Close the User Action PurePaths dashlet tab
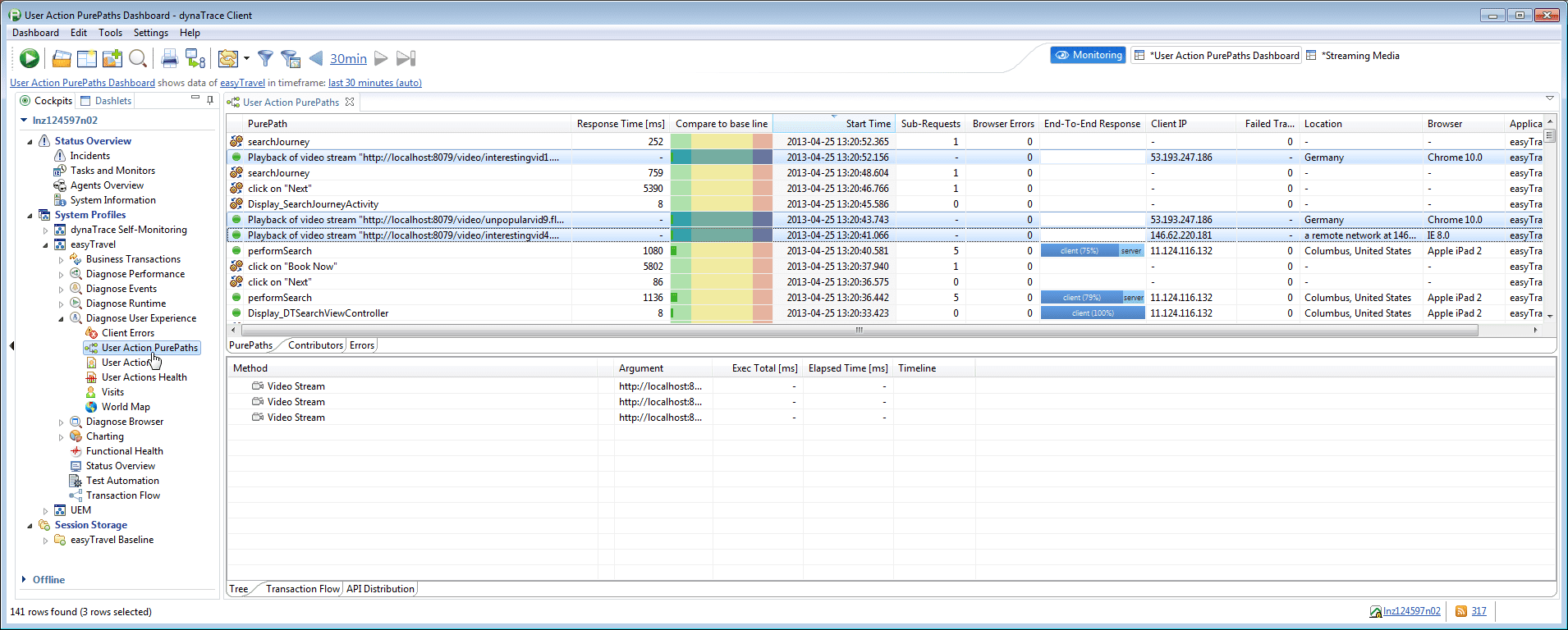Screen dimensions: 1568x630 point(350,102)
